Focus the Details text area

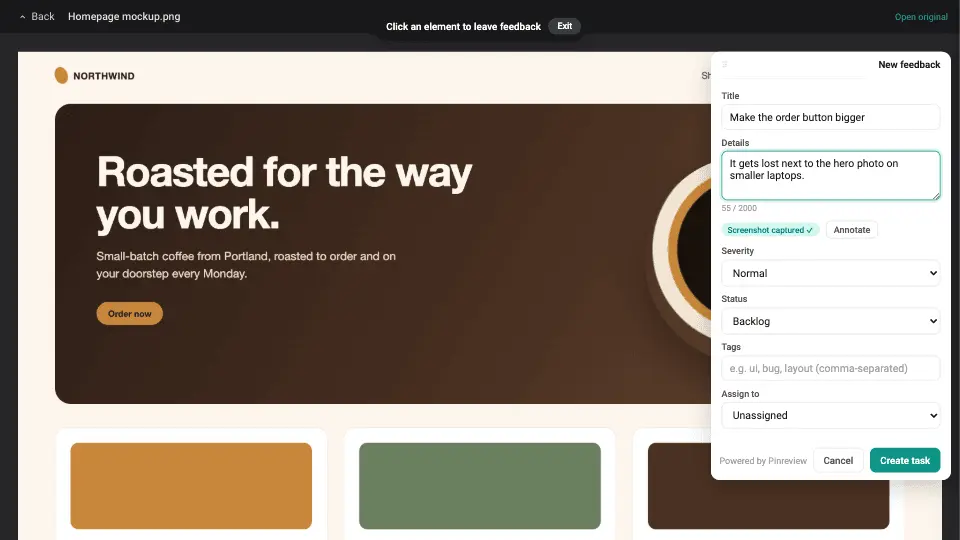pos(830,175)
